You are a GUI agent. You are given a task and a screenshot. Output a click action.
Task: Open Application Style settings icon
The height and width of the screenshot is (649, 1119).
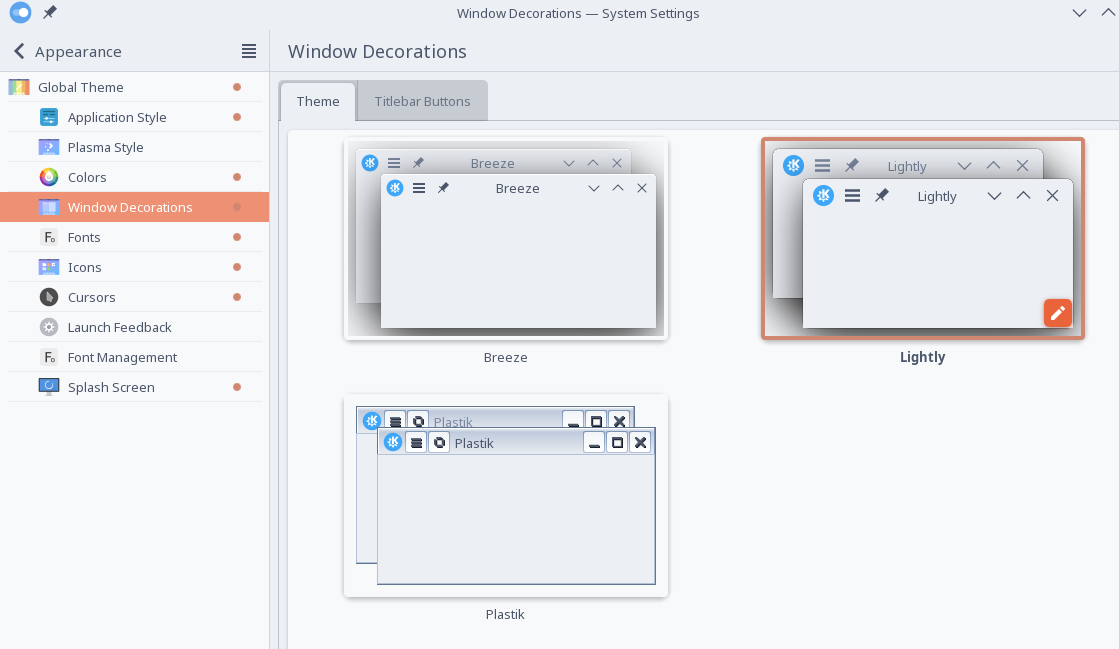[x=49, y=117]
